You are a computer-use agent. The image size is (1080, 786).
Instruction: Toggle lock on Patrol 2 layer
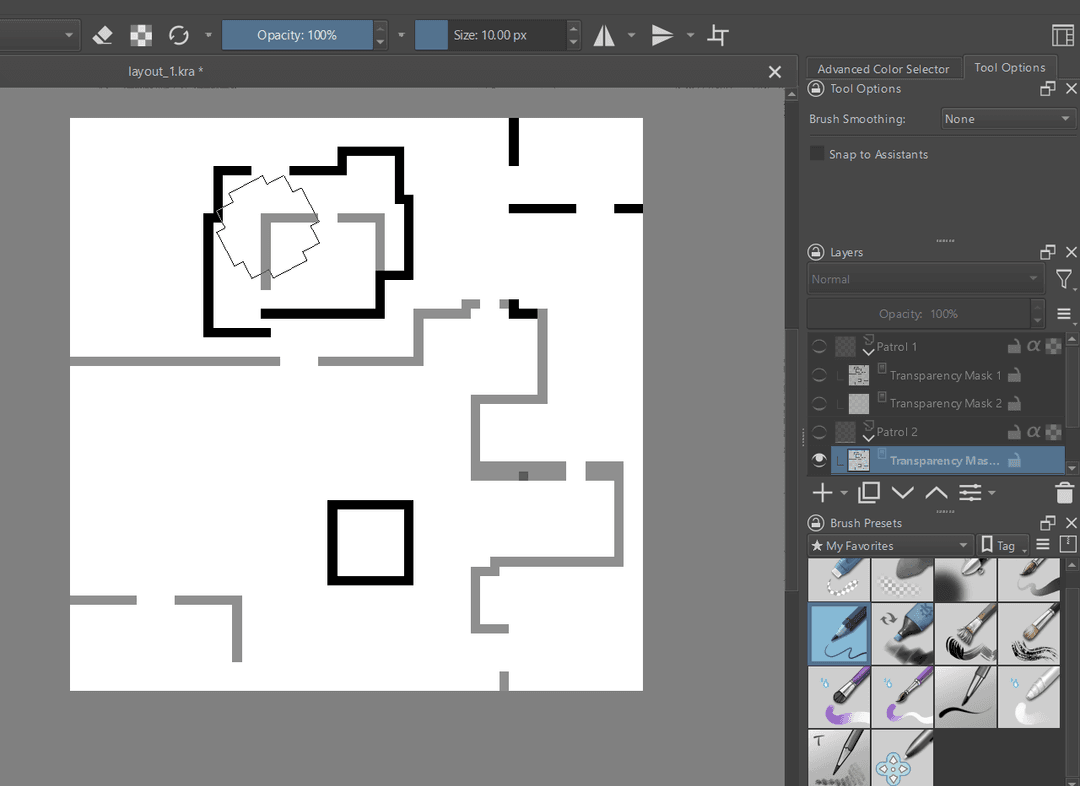[x=1014, y=432]
